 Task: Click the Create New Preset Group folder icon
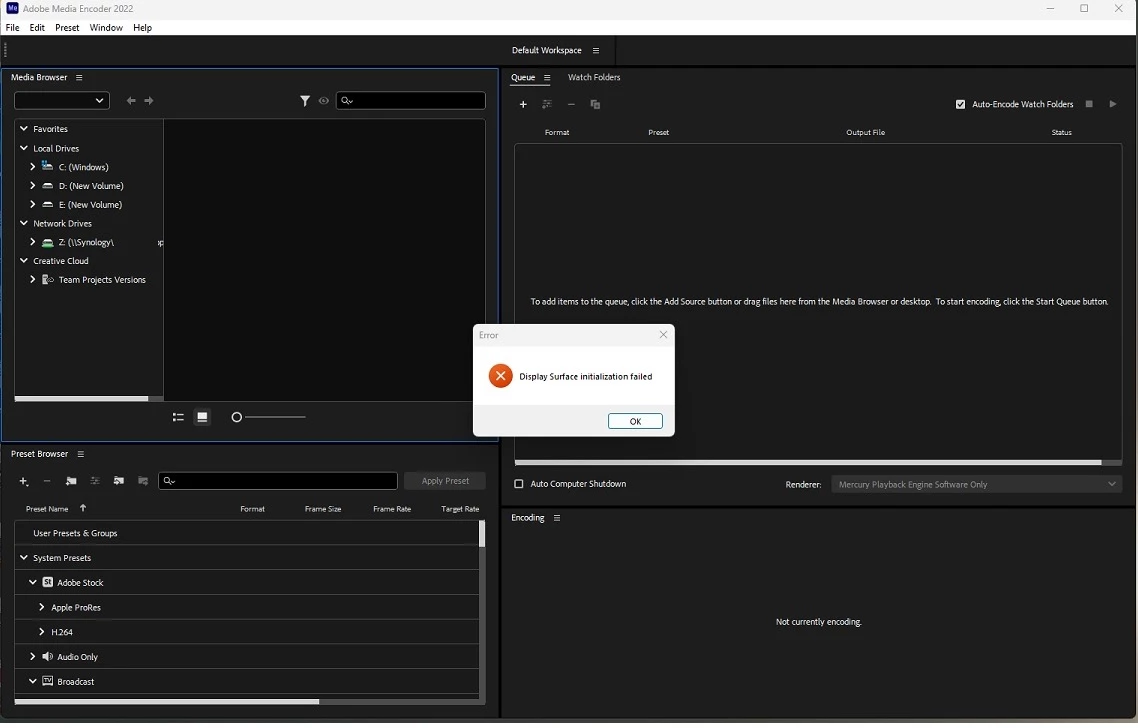point(71,481)
